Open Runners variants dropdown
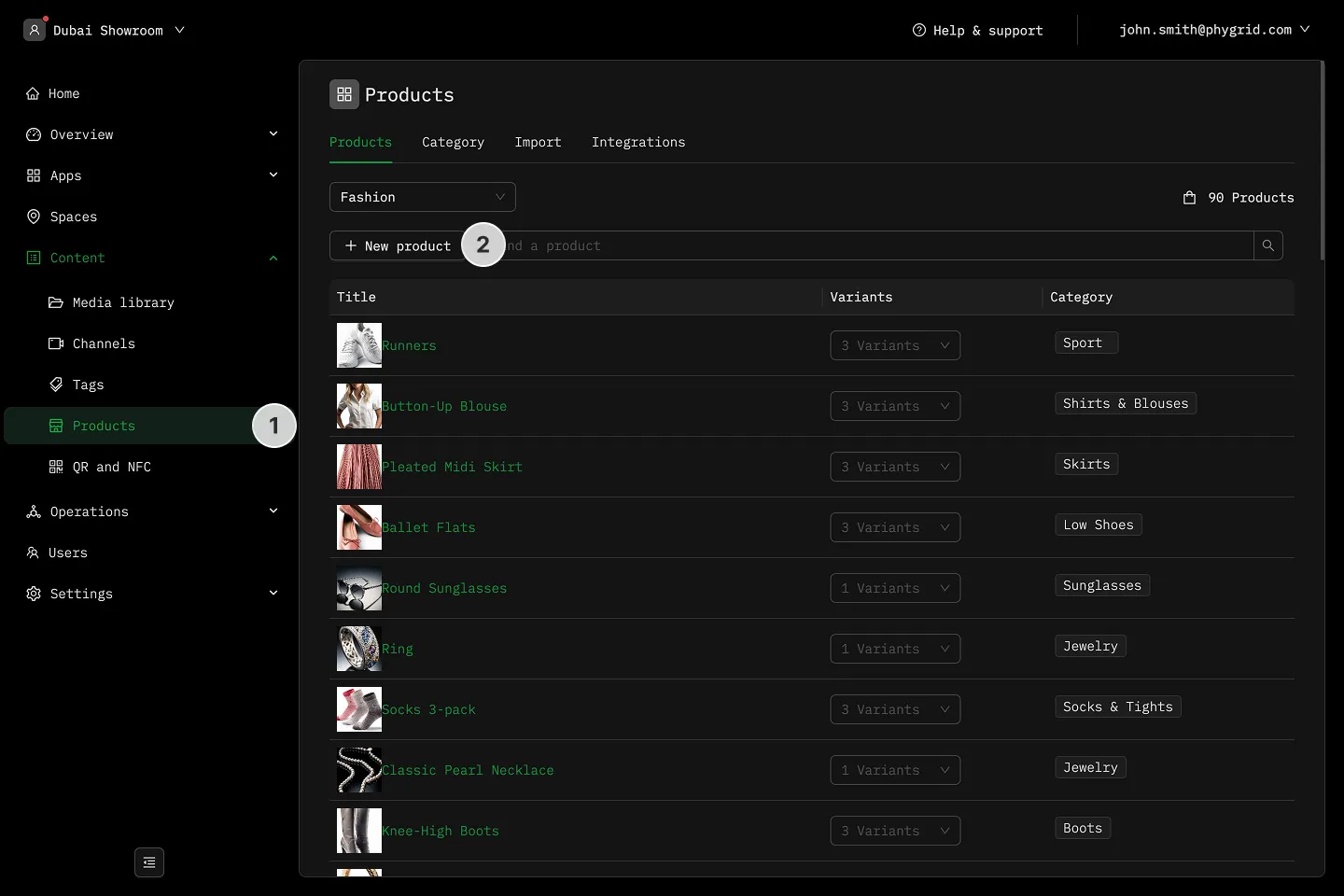1344x896 pixels. pyautogui.click(x=895, y=345)
